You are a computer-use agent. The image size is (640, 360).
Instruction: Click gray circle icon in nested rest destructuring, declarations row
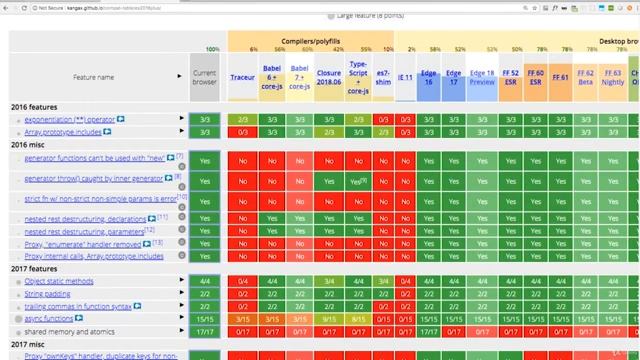pyautogui.click(x=182, y=217)
